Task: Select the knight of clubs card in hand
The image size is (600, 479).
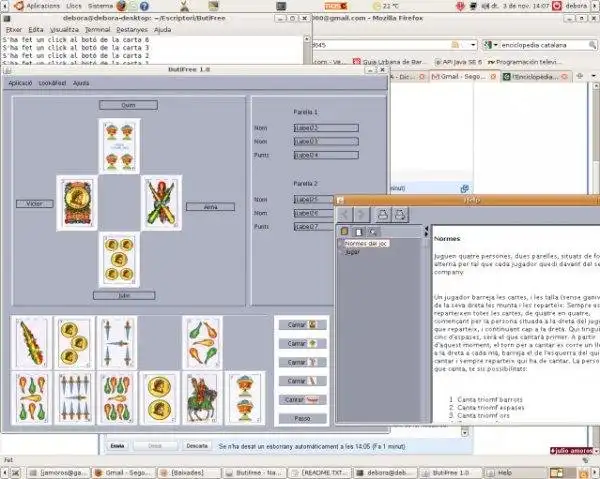Action: (x=202, y=398)
